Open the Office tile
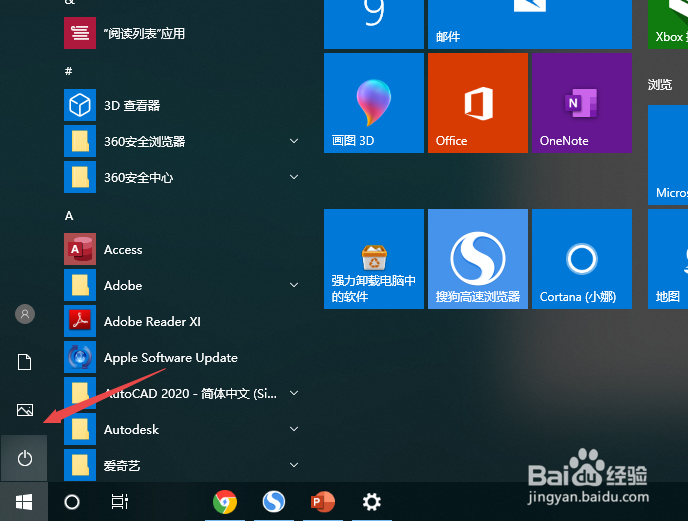The width and height of the screenshot is (688, 521). 478,103
